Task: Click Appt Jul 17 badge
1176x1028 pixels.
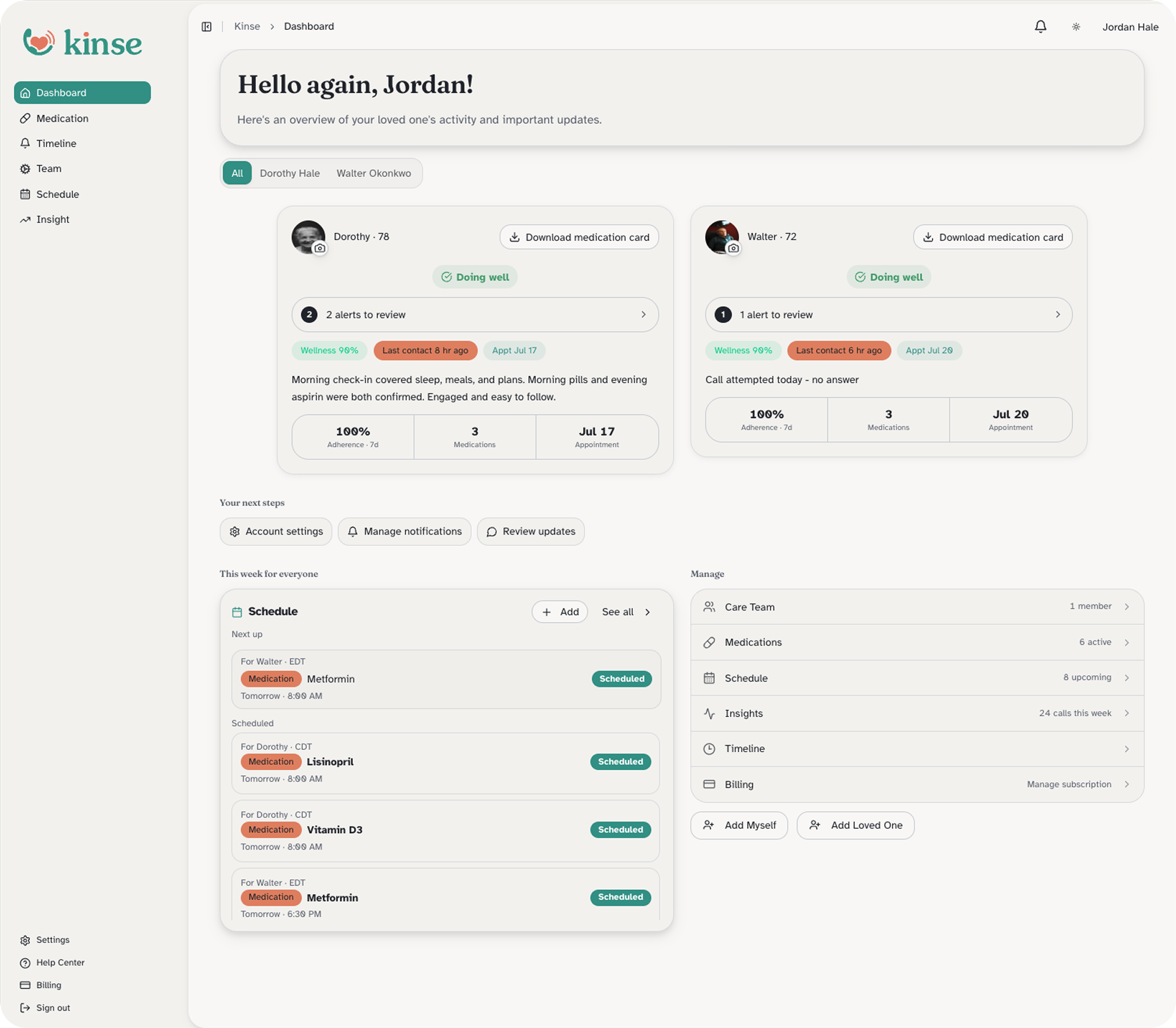Action: coord(514,350)
